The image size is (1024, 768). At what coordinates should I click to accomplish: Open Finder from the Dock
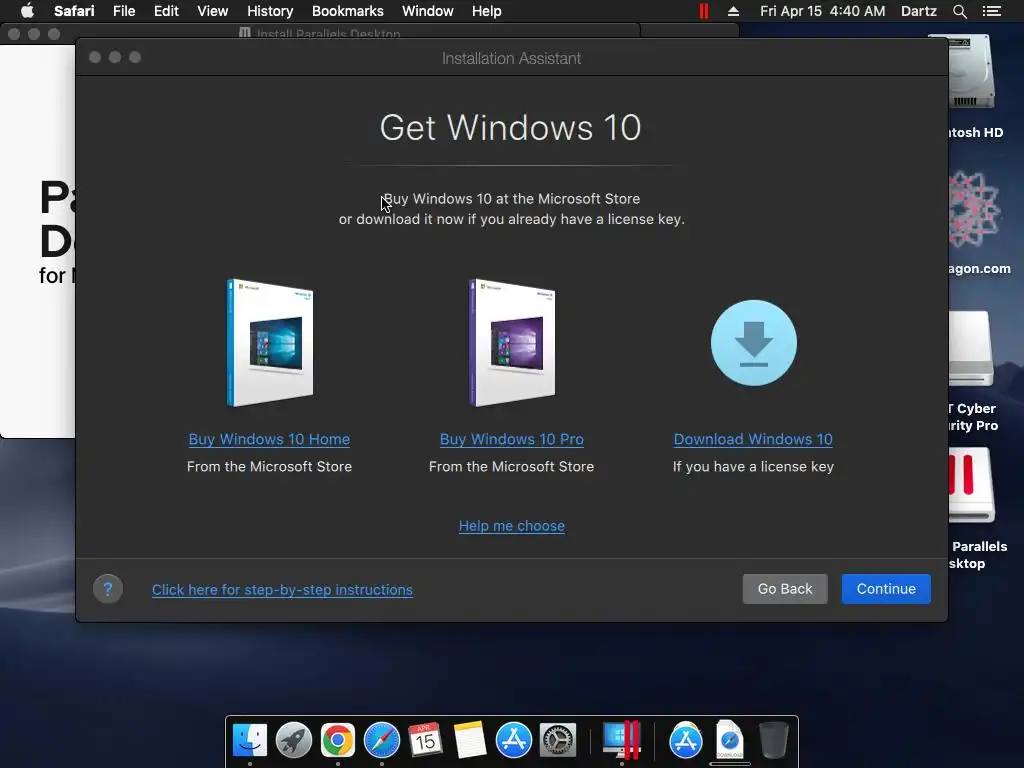pyautogui.click(x=250, y=740)
